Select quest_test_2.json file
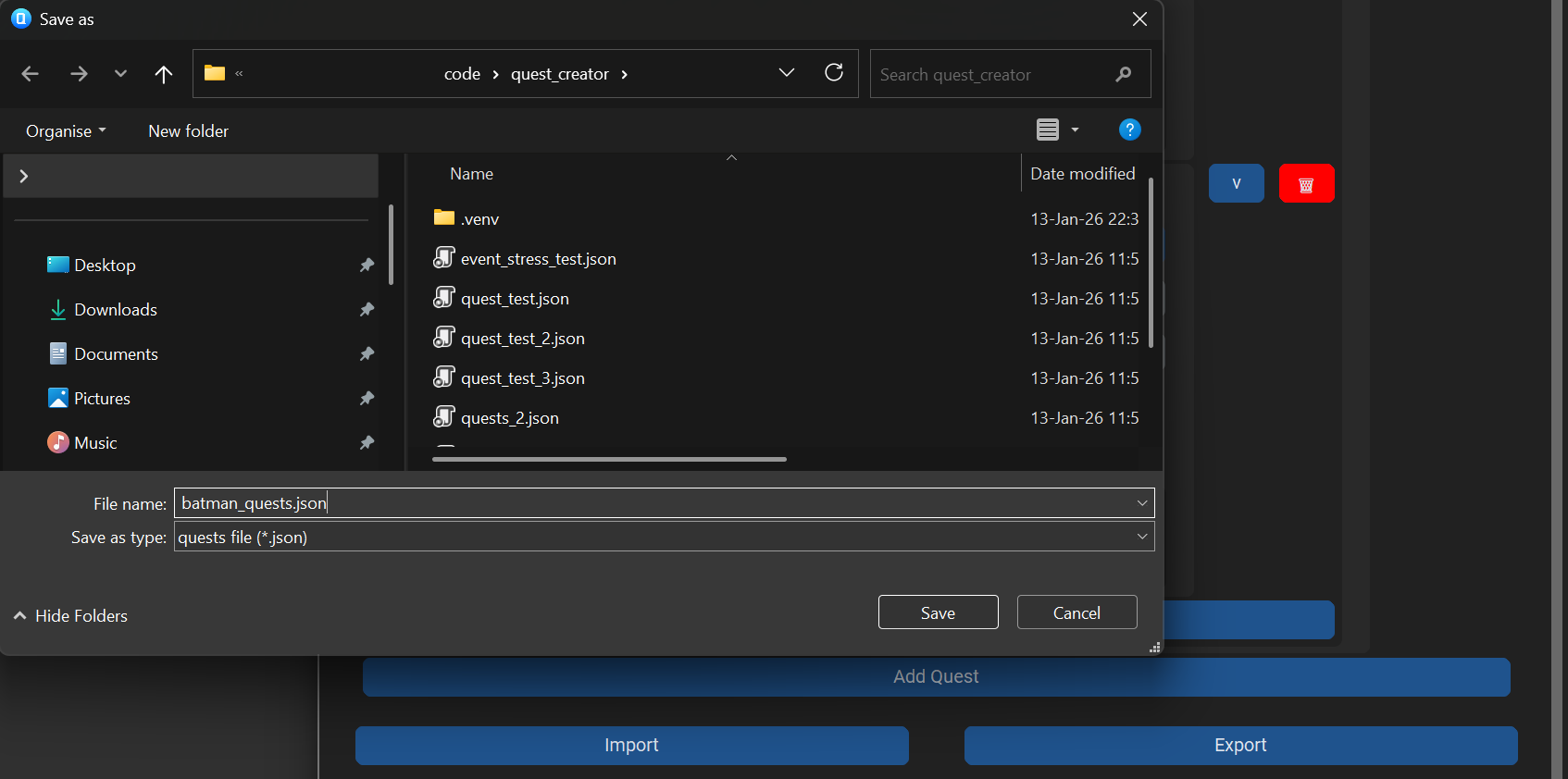 [x=522, y=339]
